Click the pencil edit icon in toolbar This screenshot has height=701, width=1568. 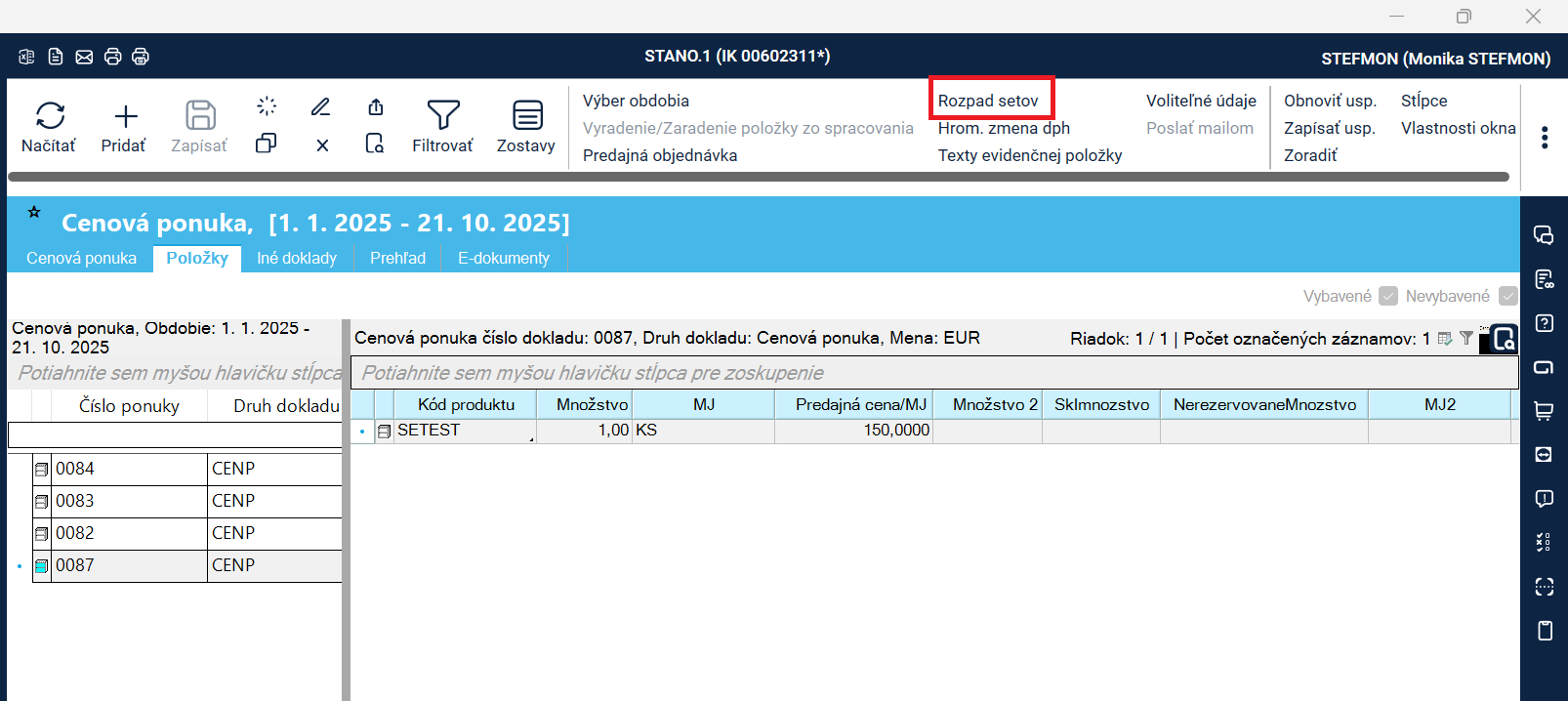(x=320, y=106)
